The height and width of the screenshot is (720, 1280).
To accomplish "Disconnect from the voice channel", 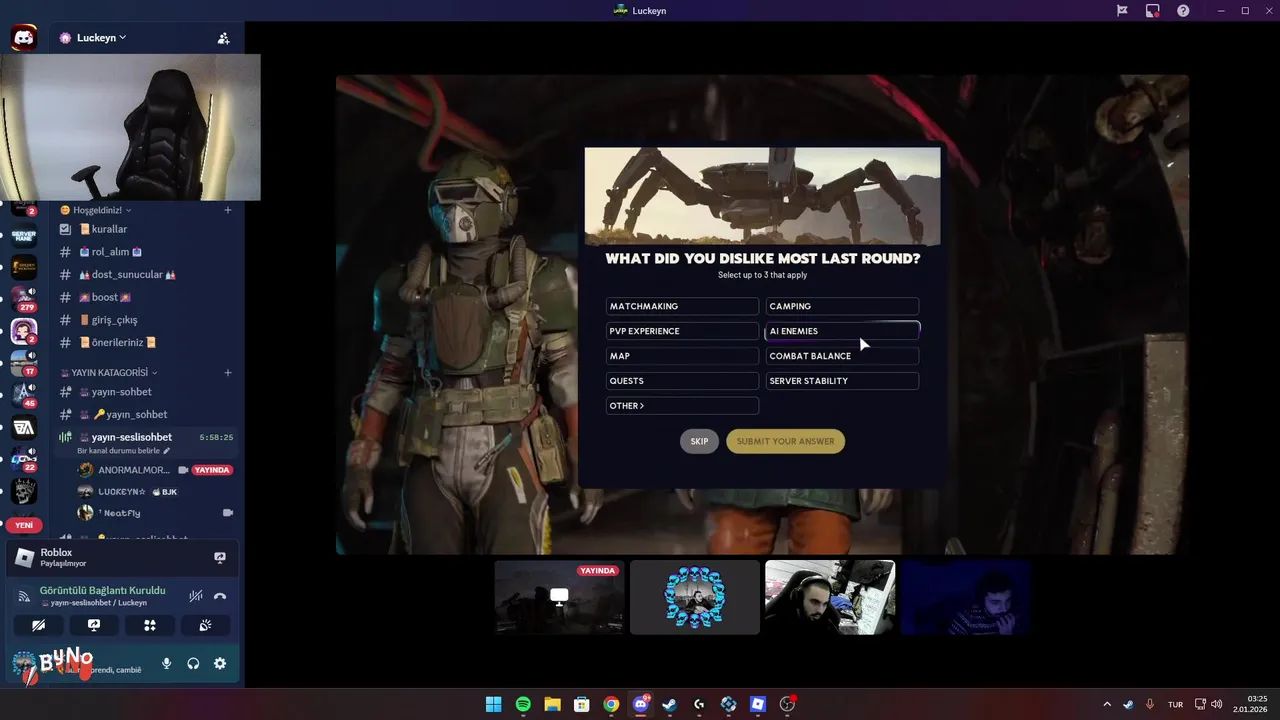I will (220, 596).
